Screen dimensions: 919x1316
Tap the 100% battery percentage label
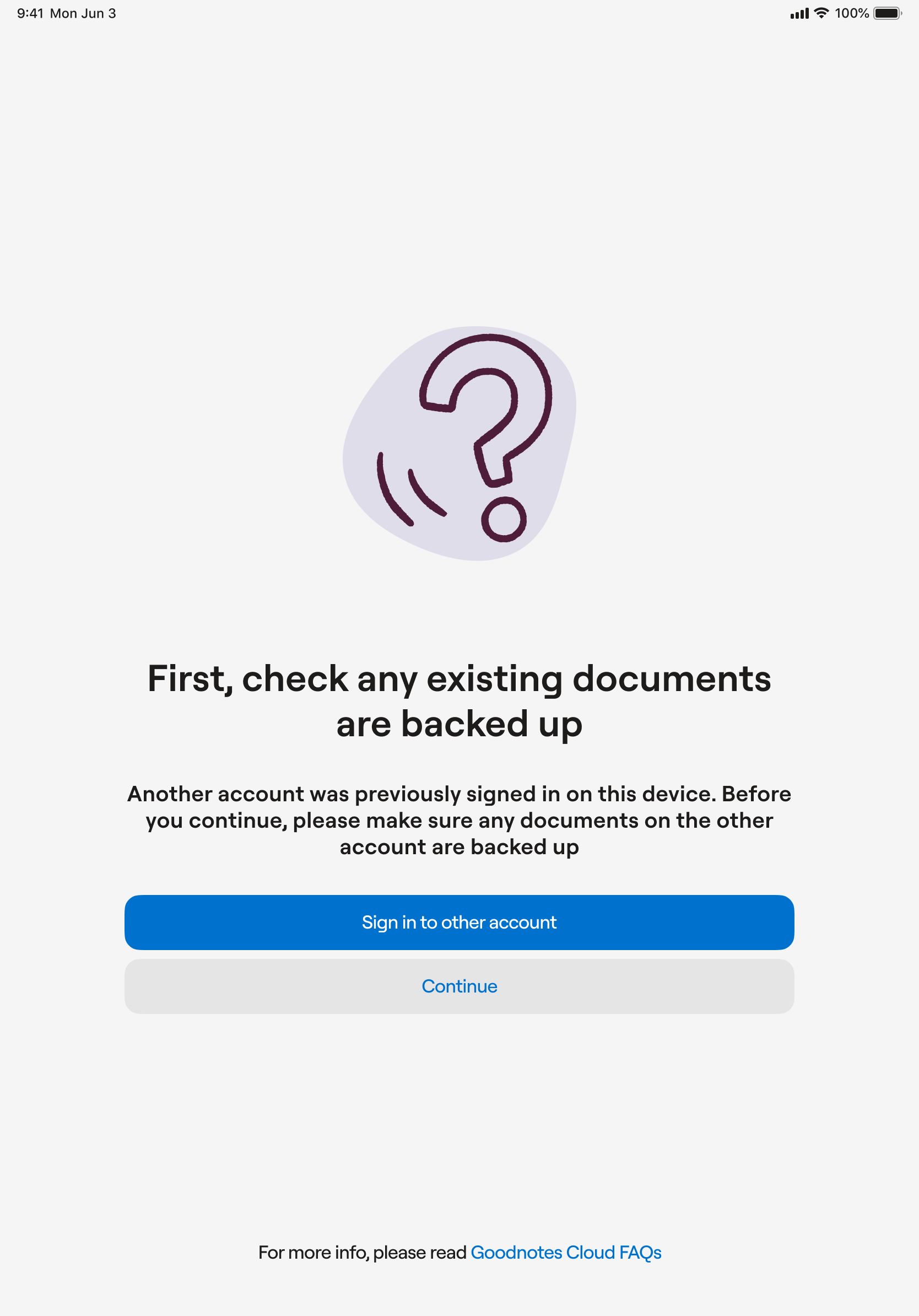pyautogui.click(x=851, y=13)
